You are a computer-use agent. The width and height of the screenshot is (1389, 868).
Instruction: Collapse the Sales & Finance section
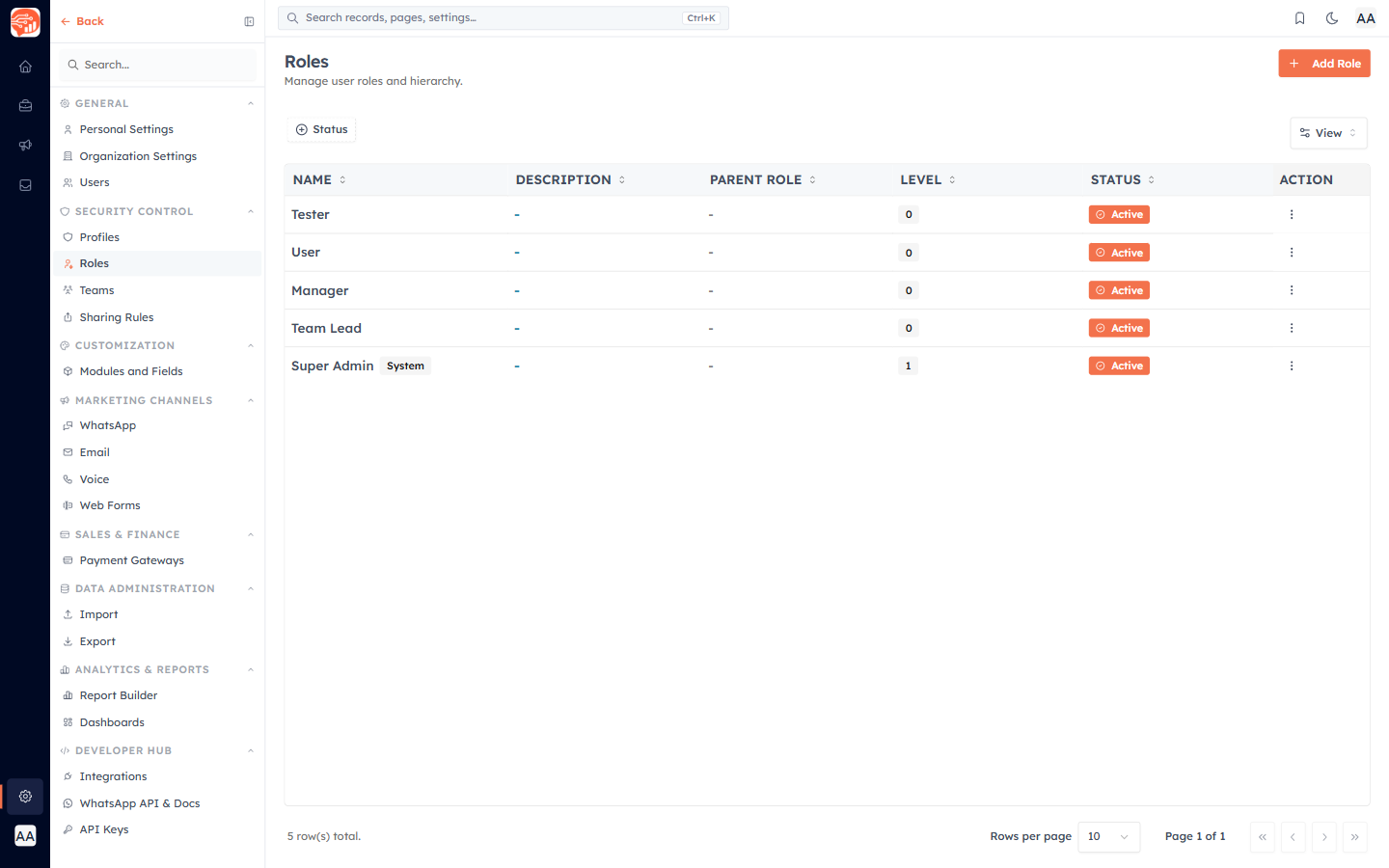251,534
